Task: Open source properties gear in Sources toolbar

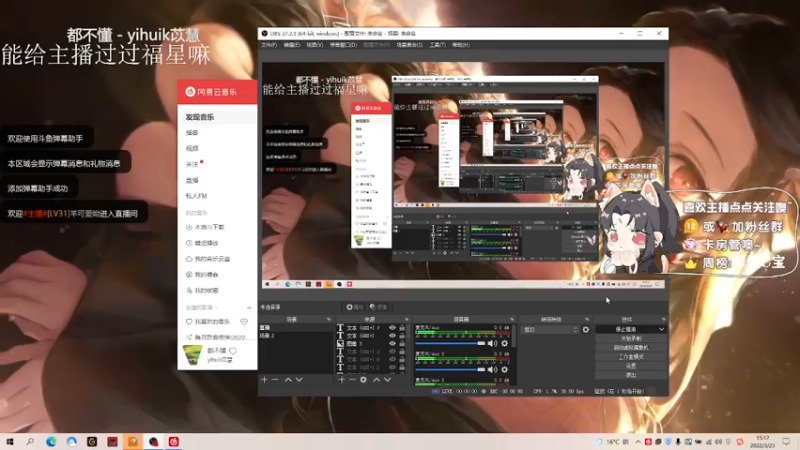Action: tap(363, 380)
